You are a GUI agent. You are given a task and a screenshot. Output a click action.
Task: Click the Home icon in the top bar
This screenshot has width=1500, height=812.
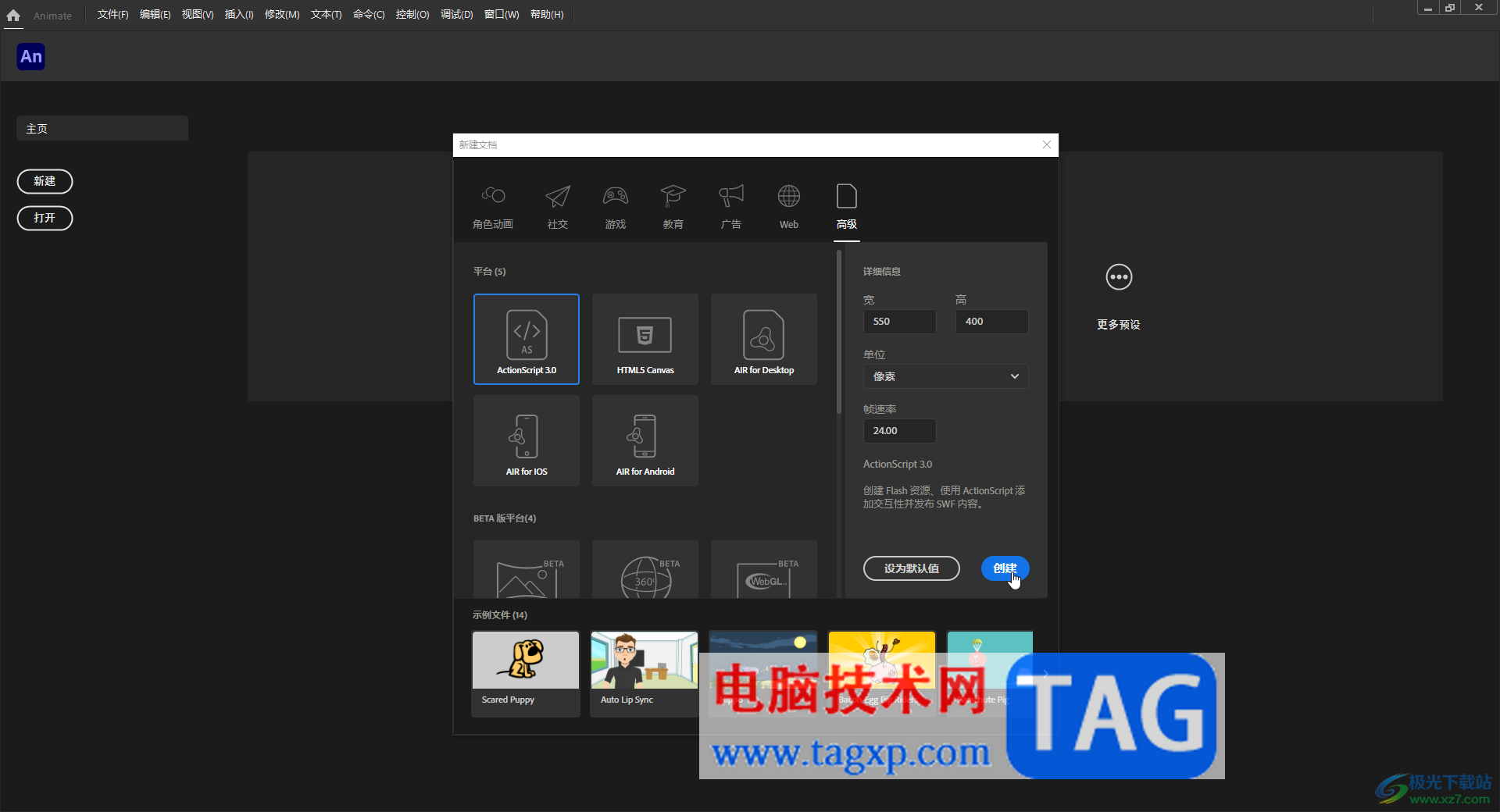pos(13,15)
